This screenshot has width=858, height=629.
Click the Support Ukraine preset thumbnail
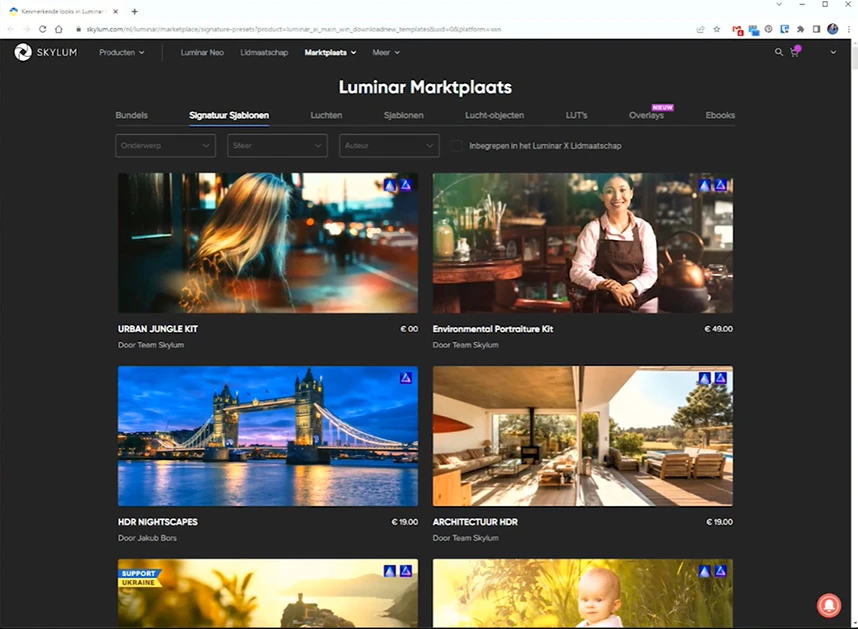point(268,593)
